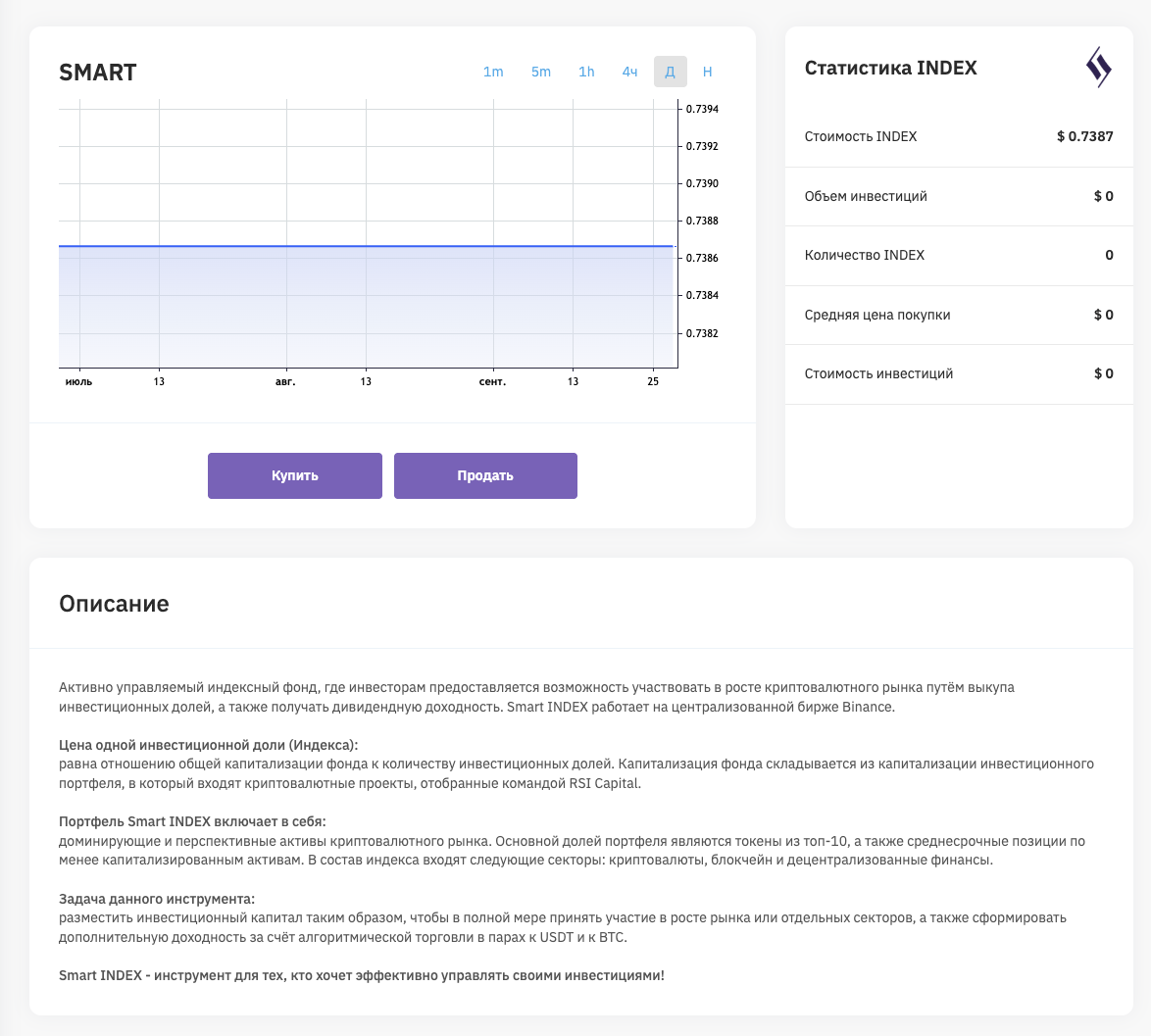Select the 1m timeframe tab
This screenshot has height=1036, width=1151.
pyautogui.click(x=493, y=72)
